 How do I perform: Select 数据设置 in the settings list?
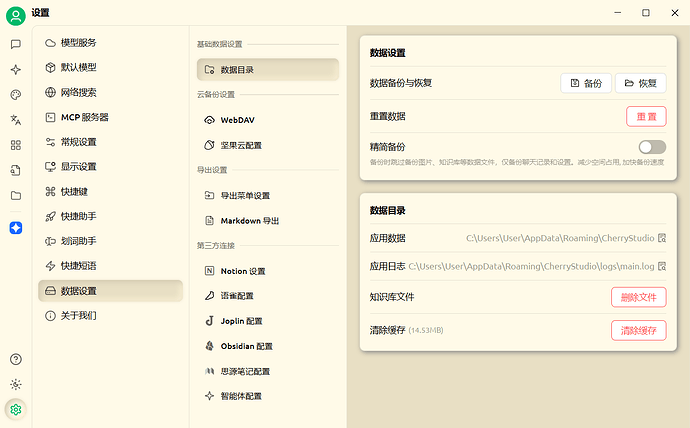pos(110,291)
